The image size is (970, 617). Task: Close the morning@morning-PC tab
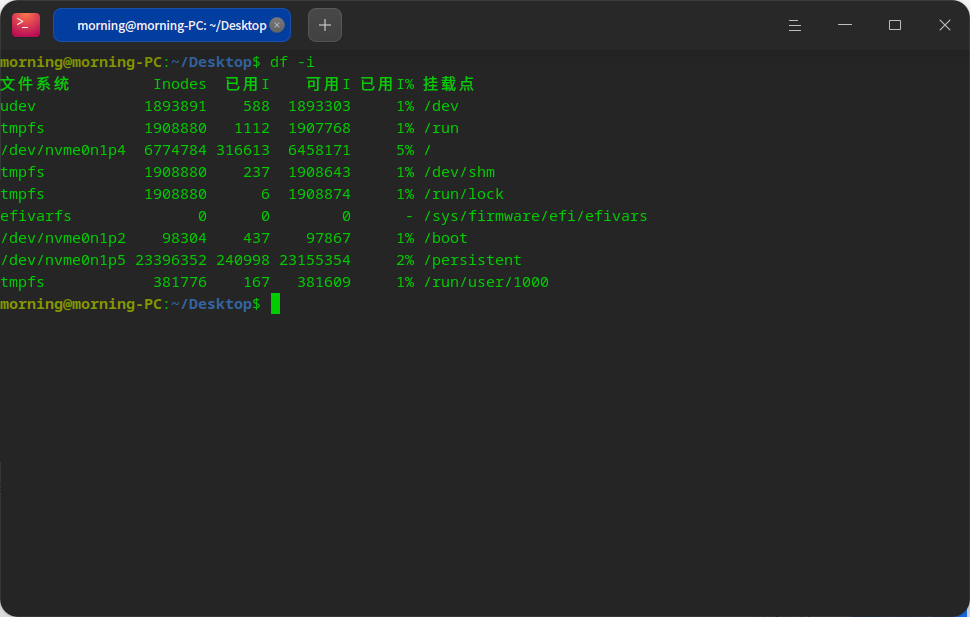277,25
